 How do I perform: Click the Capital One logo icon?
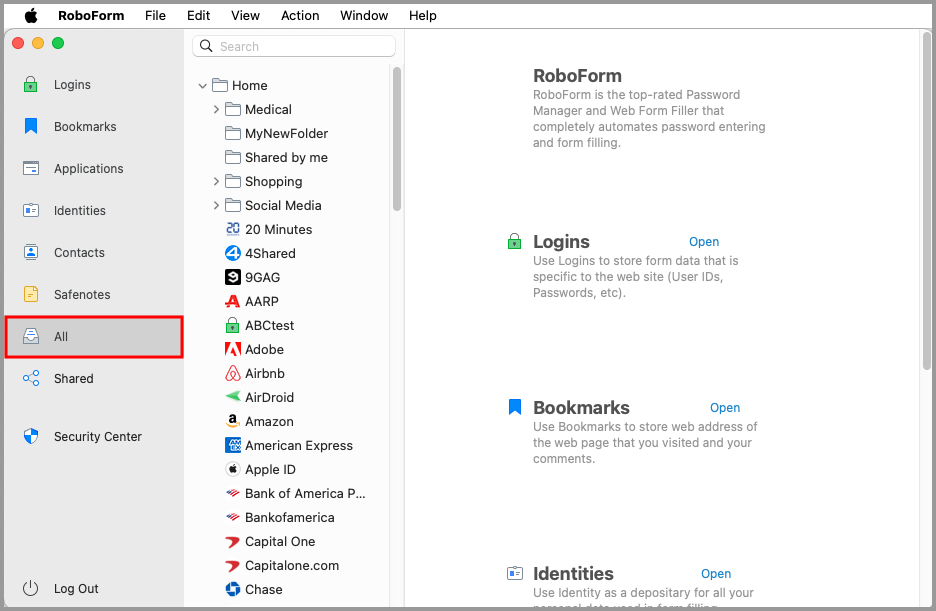pos(233,542)
